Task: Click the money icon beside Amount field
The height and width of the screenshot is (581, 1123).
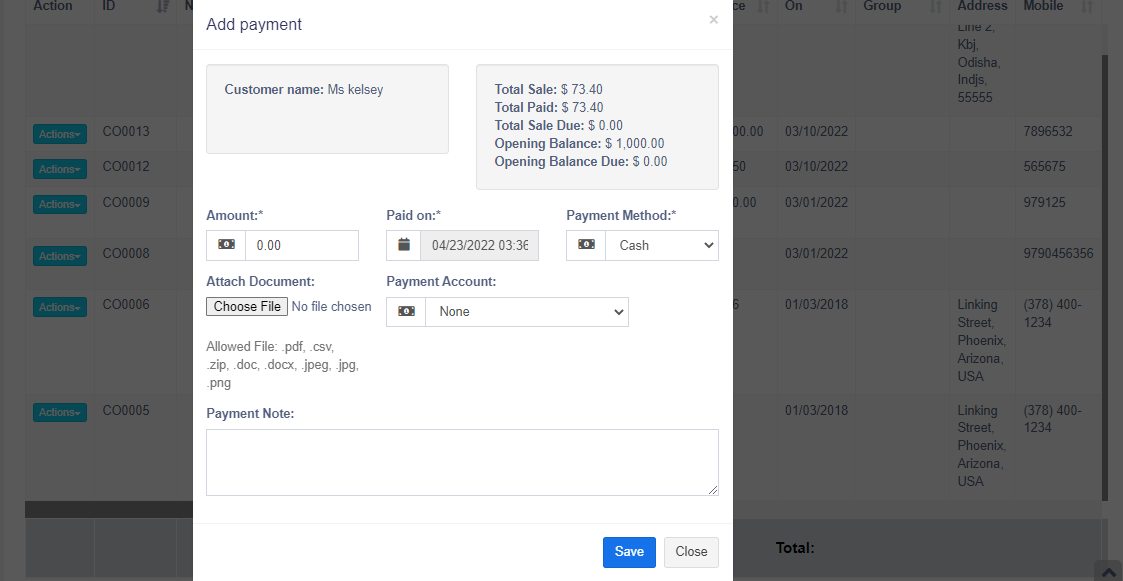Action: pos(226,245)
